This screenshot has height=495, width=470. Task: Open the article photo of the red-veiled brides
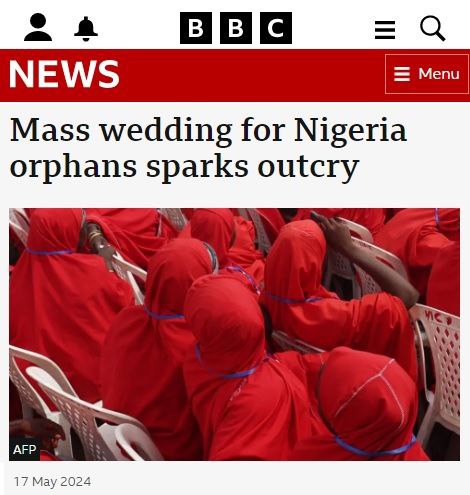(x=234, y=334)
